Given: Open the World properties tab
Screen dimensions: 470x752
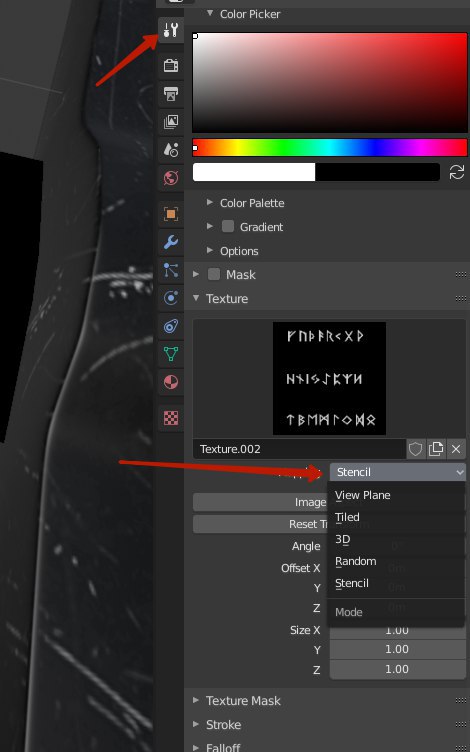Looking at the screenshot, I should click(x=171, y=178).
